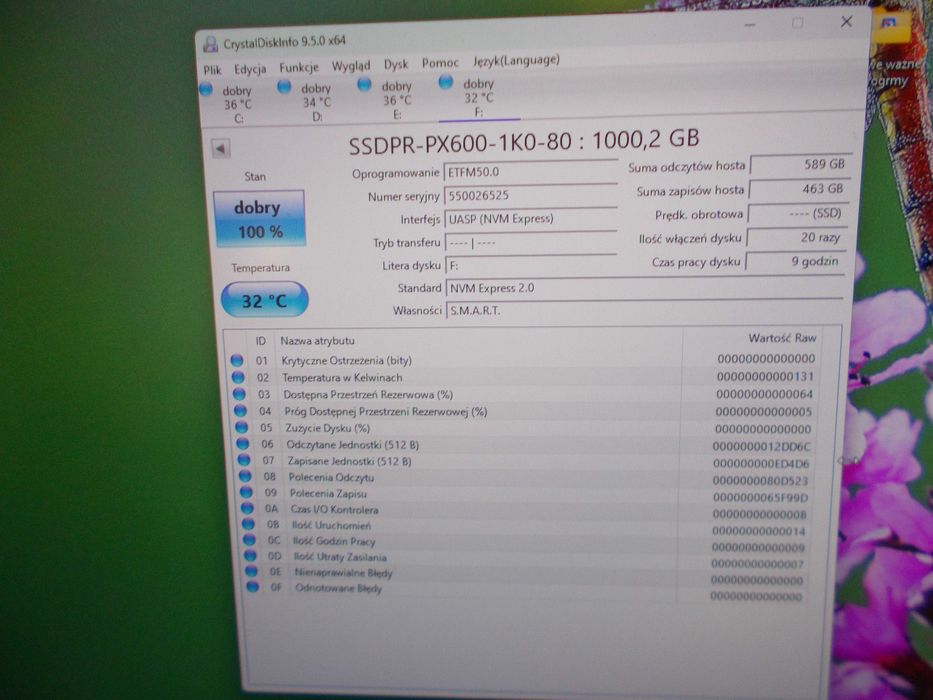The height and width of the screenshot is (700, 933).
Task: Click the Nazwa atrybutu column header
Action: [x=318, y=340]
